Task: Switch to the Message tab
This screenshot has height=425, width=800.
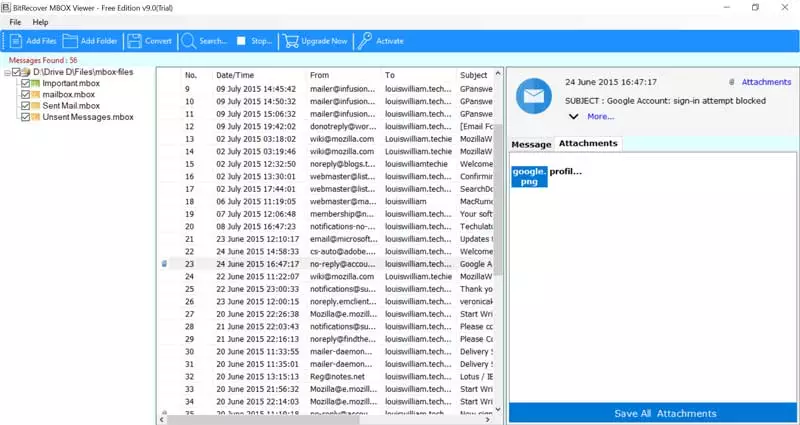Action: pyautogui.click(x=531, y=144)
